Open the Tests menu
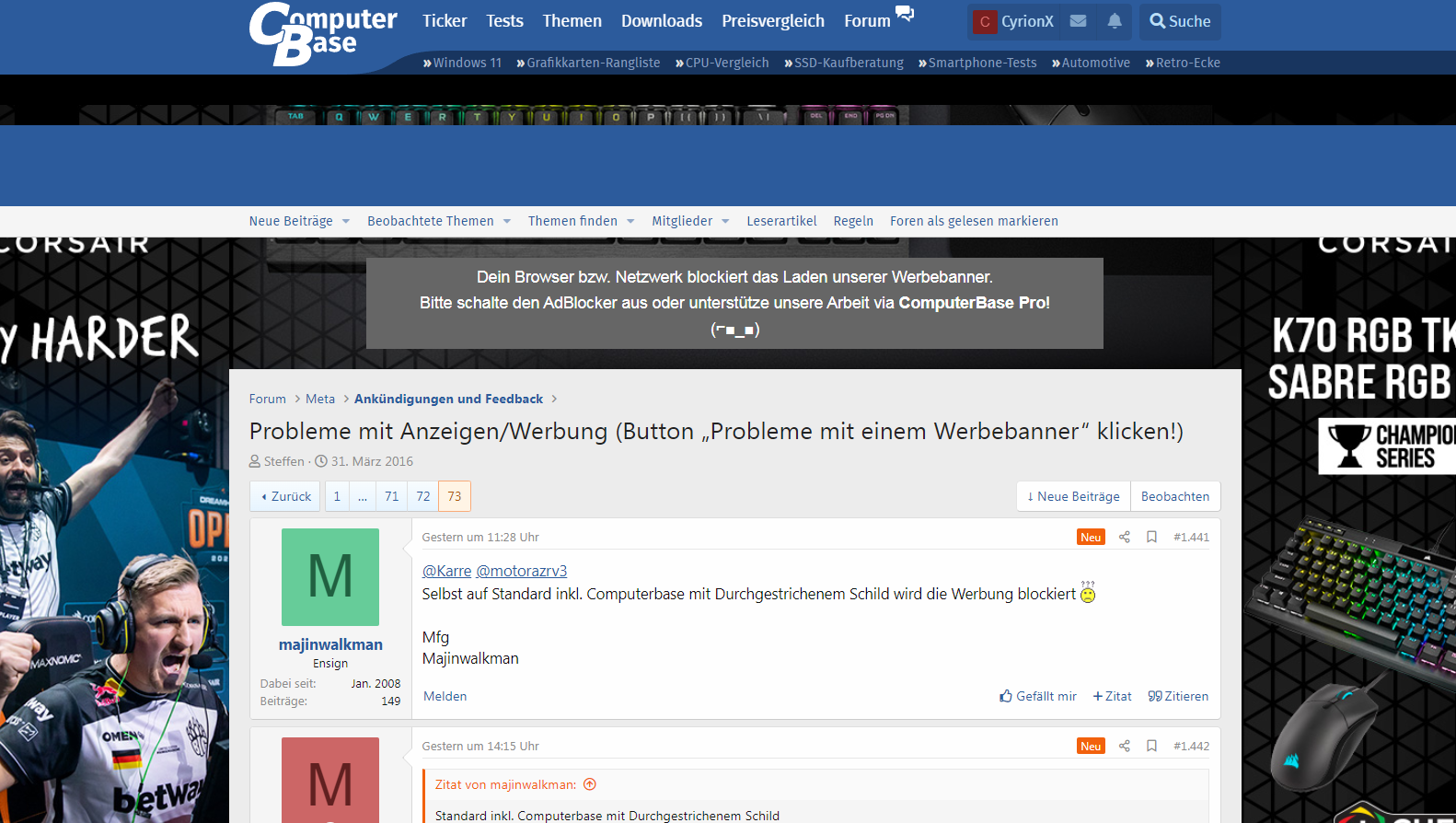1456x823 pixels. point(504,20)
